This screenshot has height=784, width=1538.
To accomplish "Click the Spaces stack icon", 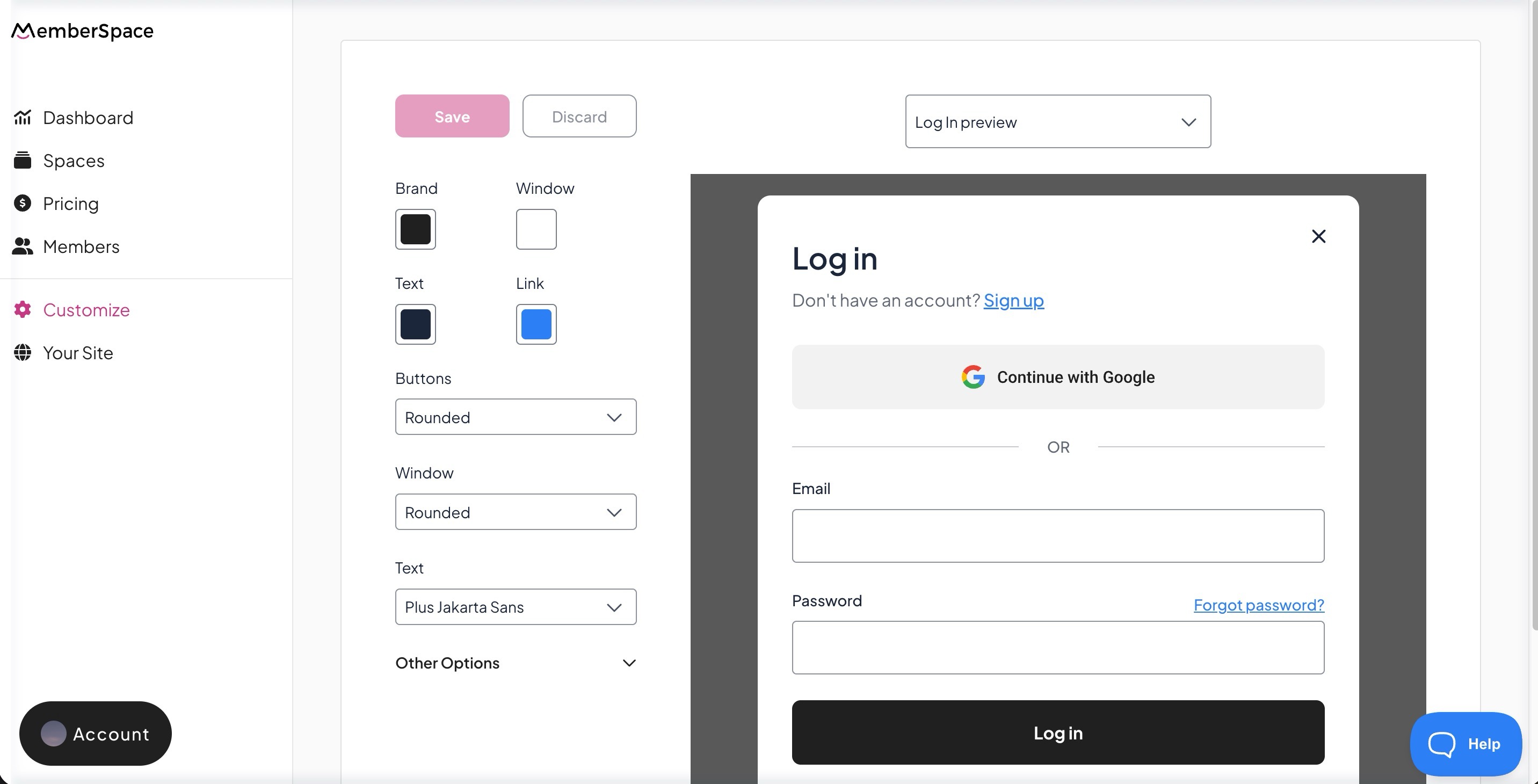I will (x=22, y=161).
